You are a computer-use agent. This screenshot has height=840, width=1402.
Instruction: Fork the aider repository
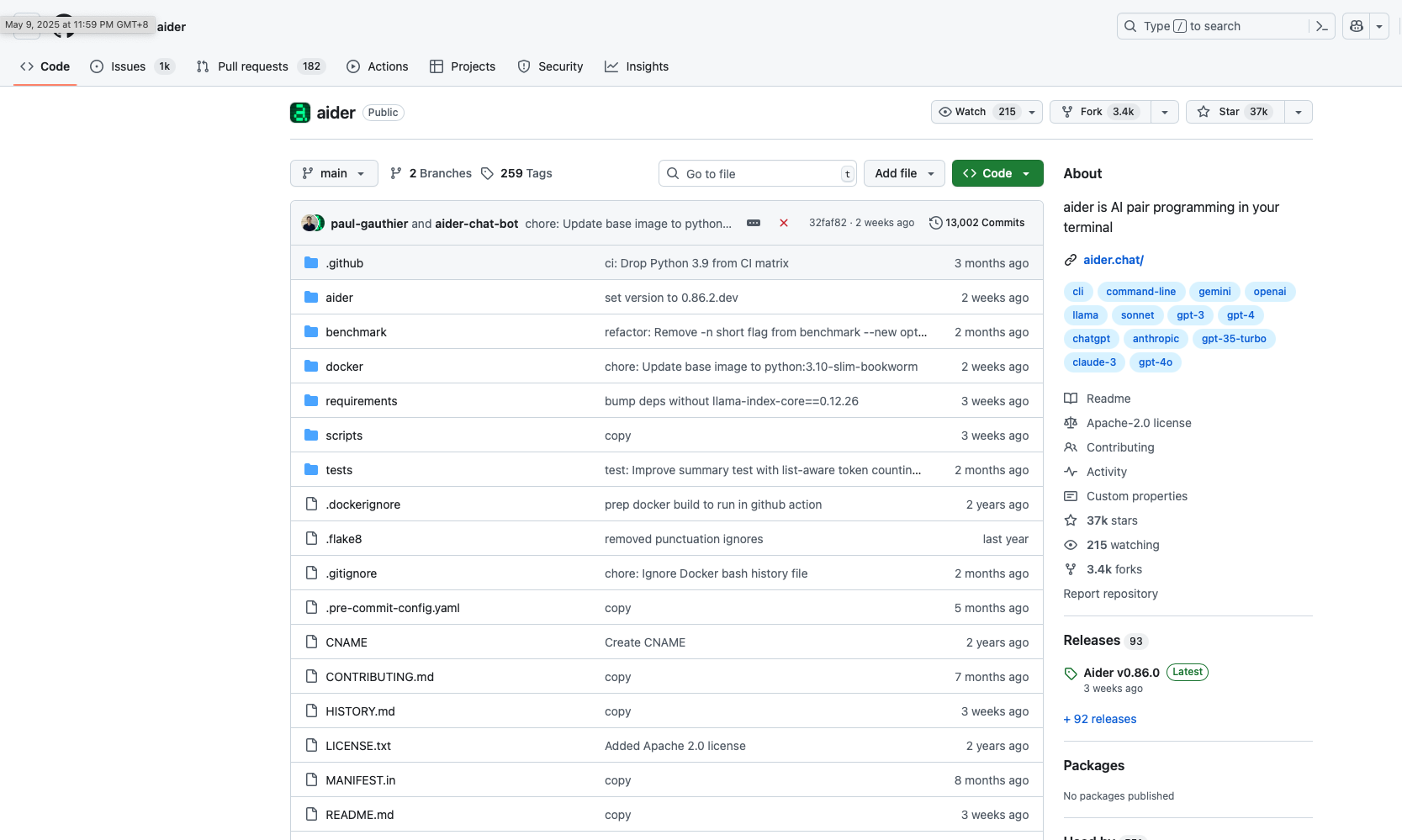pyautogui.click(x=1100, y=112)
